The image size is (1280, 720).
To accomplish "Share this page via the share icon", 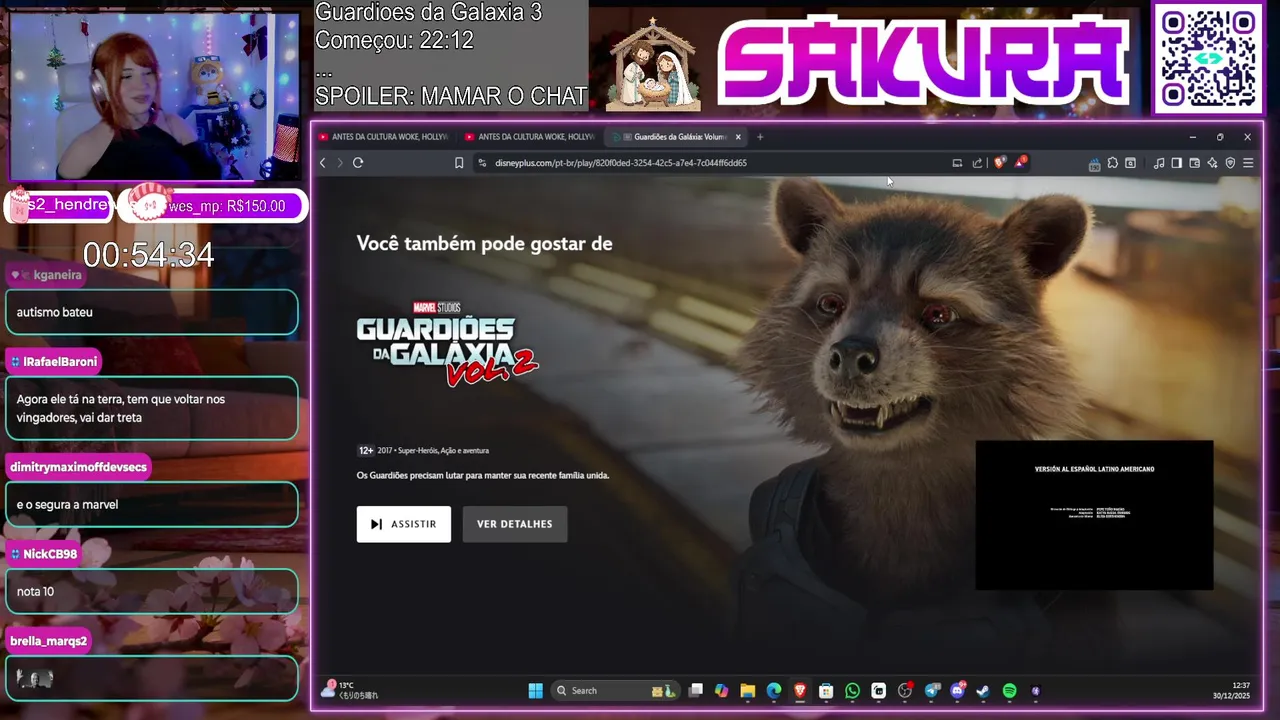I will click(977, 163).
